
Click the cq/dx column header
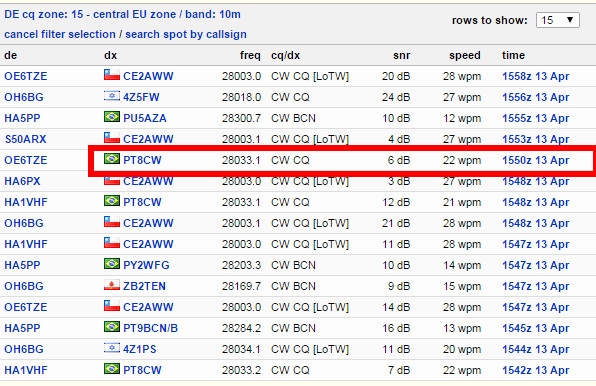coord(285,55)
